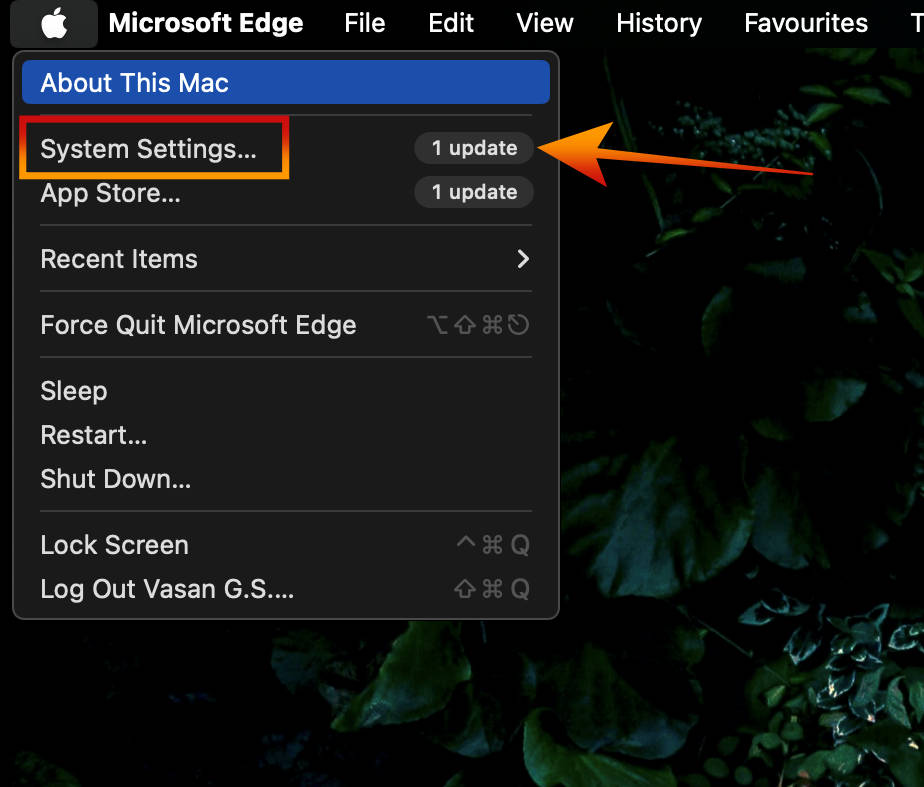Open App Store menu entry
924x787 pixels.
point(110,193)
